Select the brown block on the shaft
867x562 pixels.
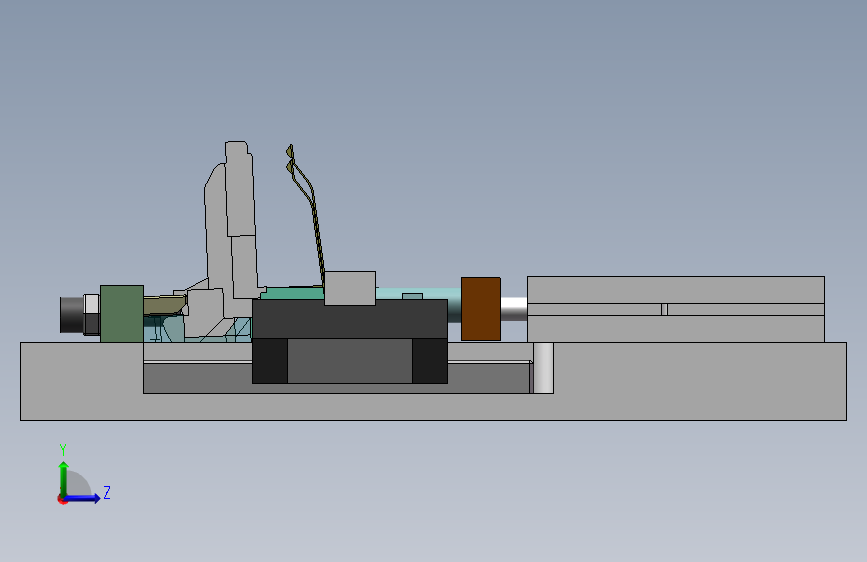coord(480,309)
